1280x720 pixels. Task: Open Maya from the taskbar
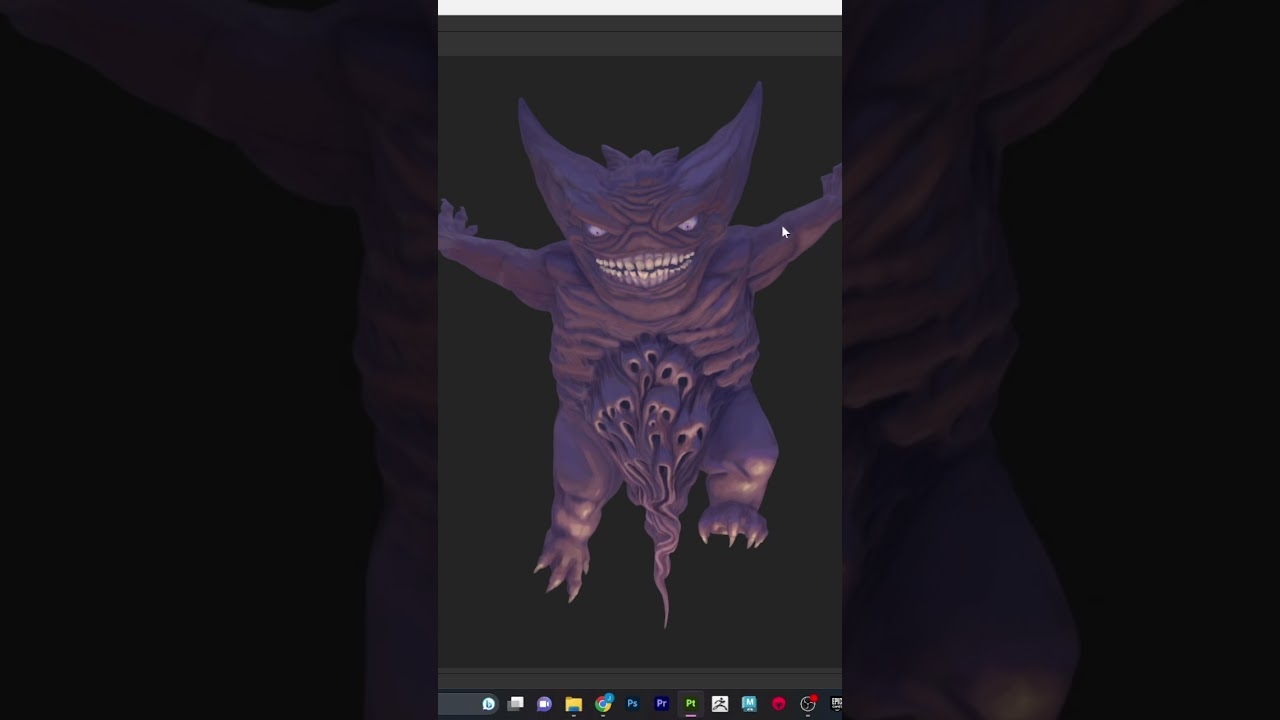pyautogui.click(x=749, y=704)
